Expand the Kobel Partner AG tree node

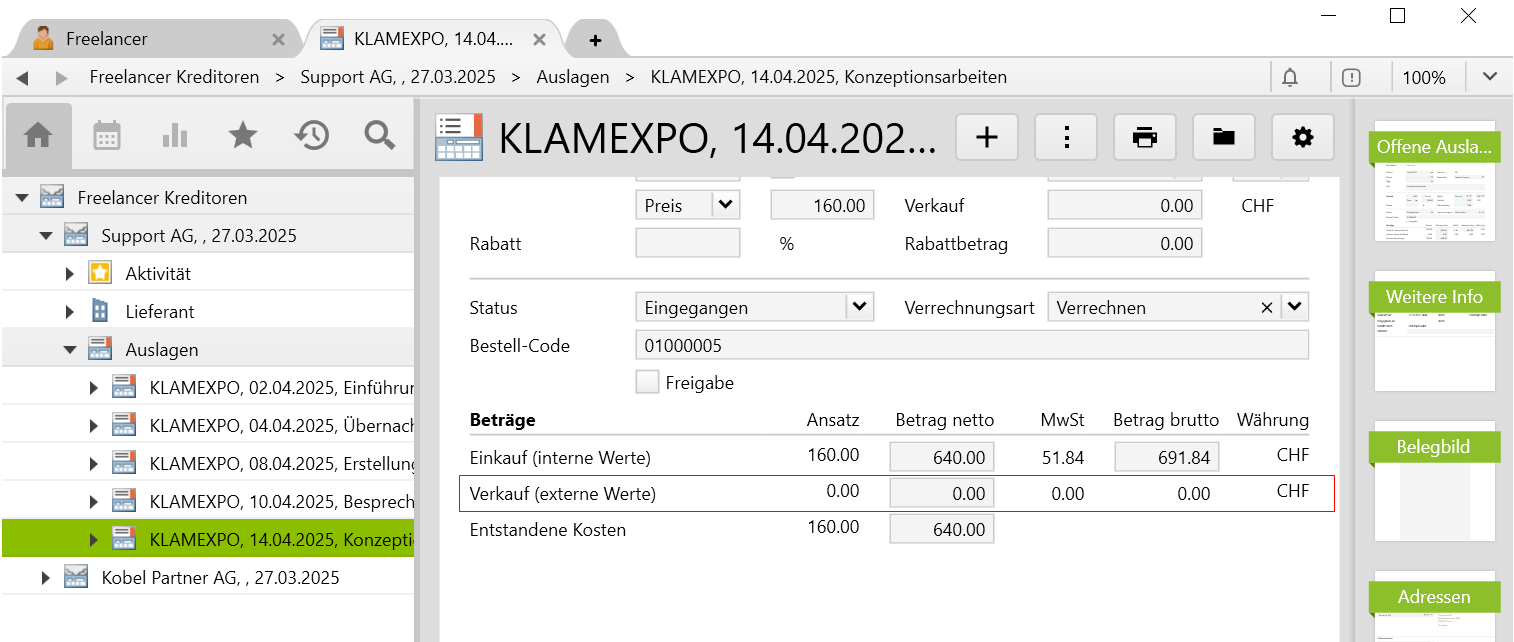(46, 578)
